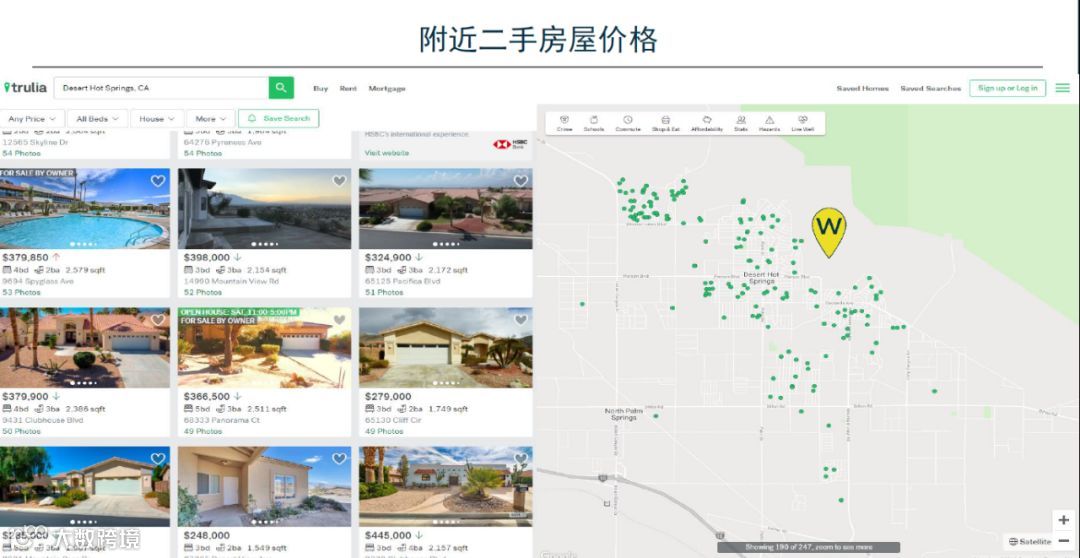Open the Mortgage menu
This screenshot has width=1080, height=558.
tap(386, 88)
